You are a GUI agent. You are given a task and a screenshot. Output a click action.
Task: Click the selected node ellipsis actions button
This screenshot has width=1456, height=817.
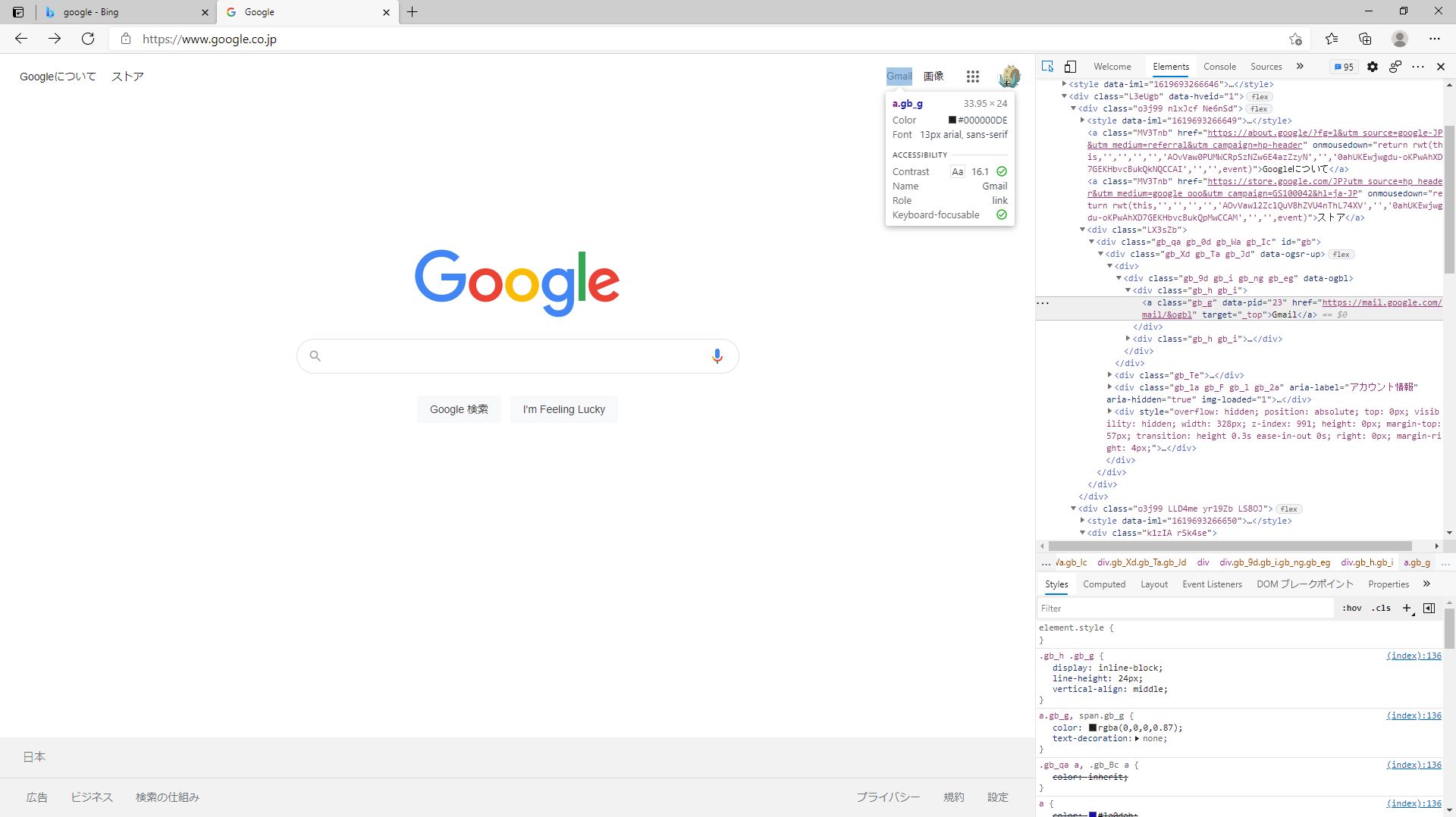pyautogui.click(x=1043, y=302)
